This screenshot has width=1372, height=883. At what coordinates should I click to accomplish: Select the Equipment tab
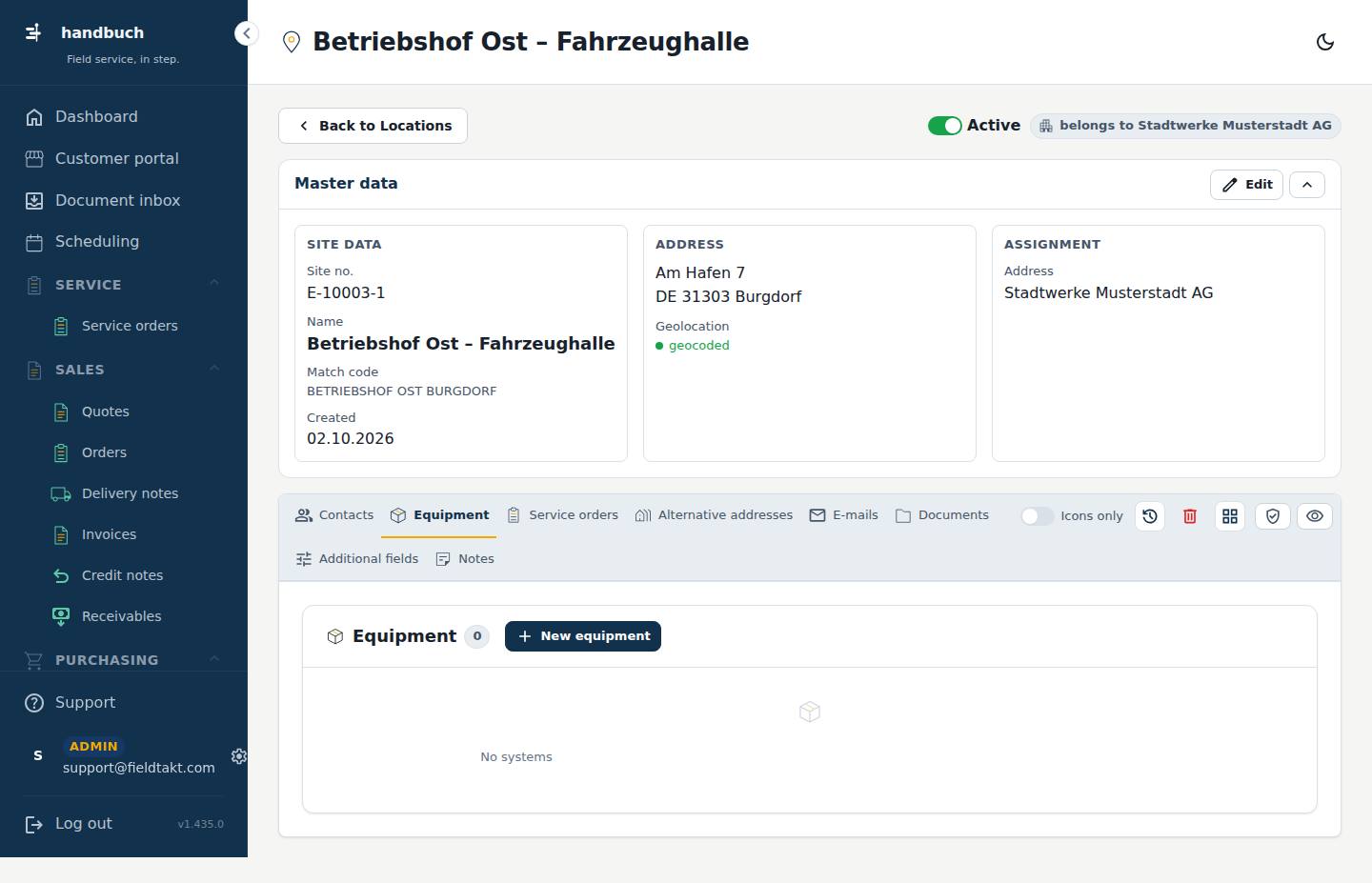(439, 515)
